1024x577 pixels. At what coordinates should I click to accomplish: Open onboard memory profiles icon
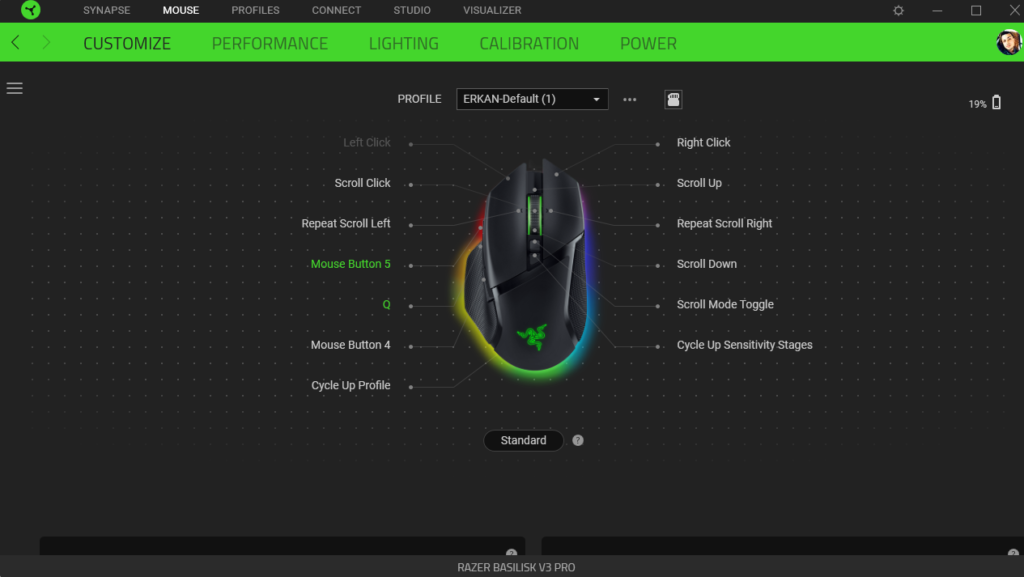(673, 99)
